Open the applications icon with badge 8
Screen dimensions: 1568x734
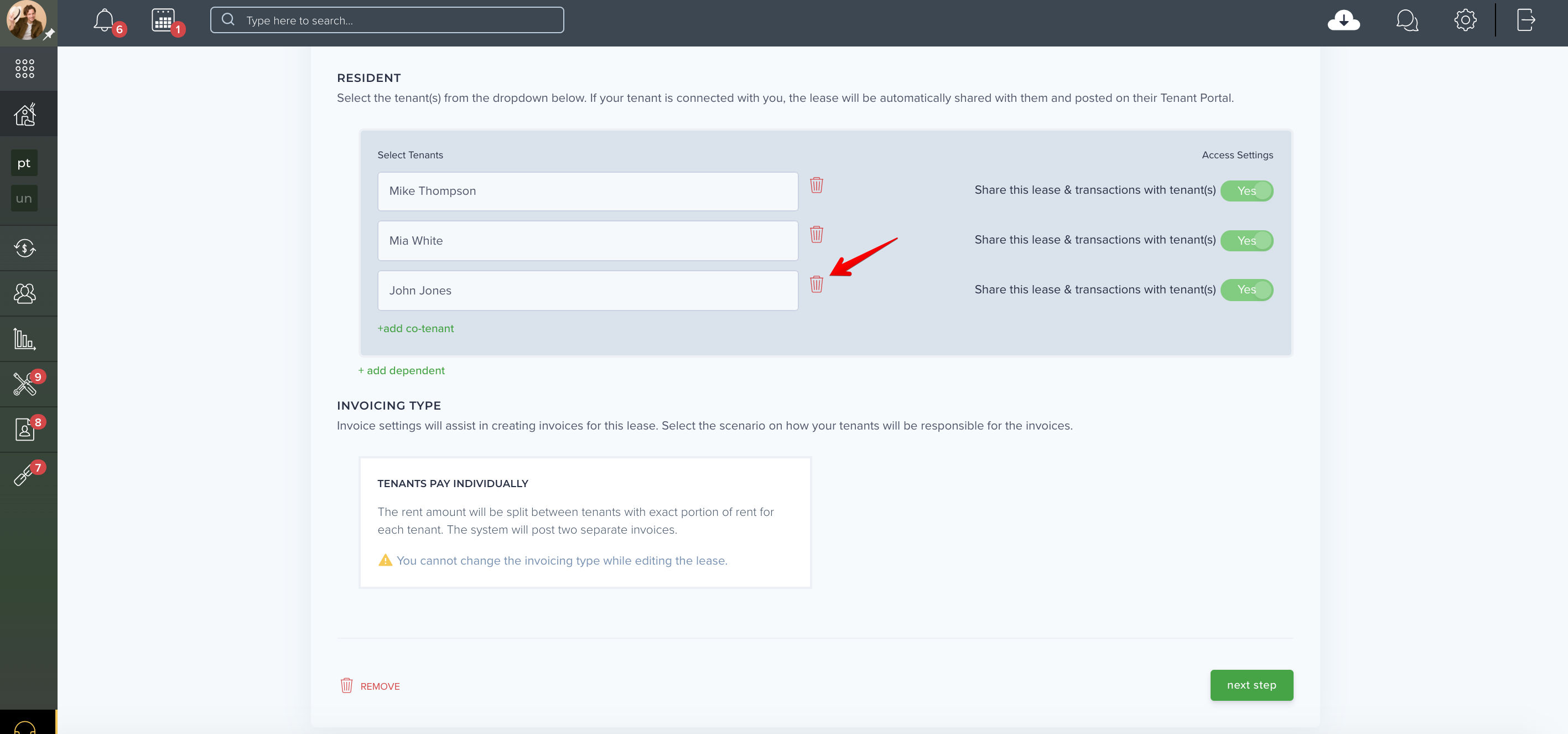[25, 430]
